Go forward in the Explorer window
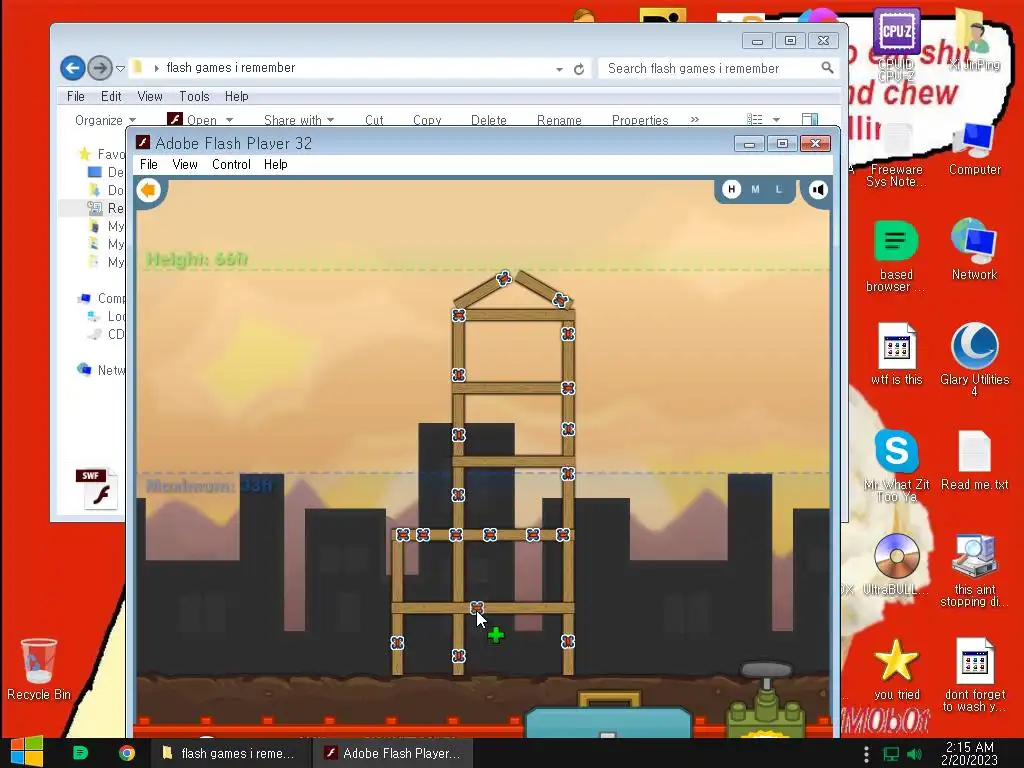 click(x=100, y=68)
